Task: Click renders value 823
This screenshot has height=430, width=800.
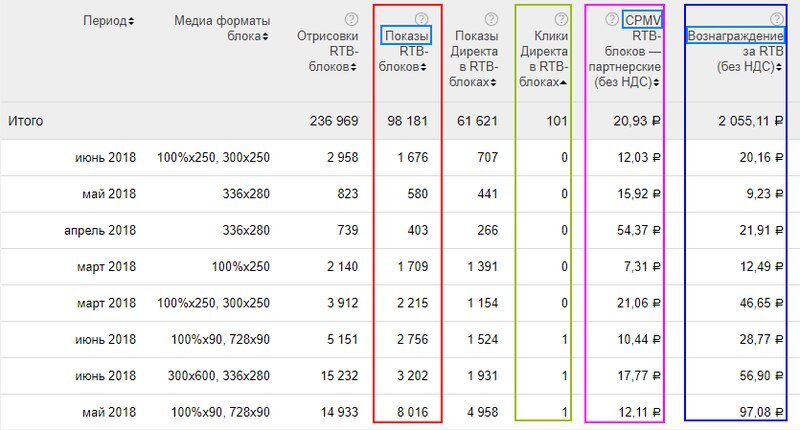Action: pos(347,194)
